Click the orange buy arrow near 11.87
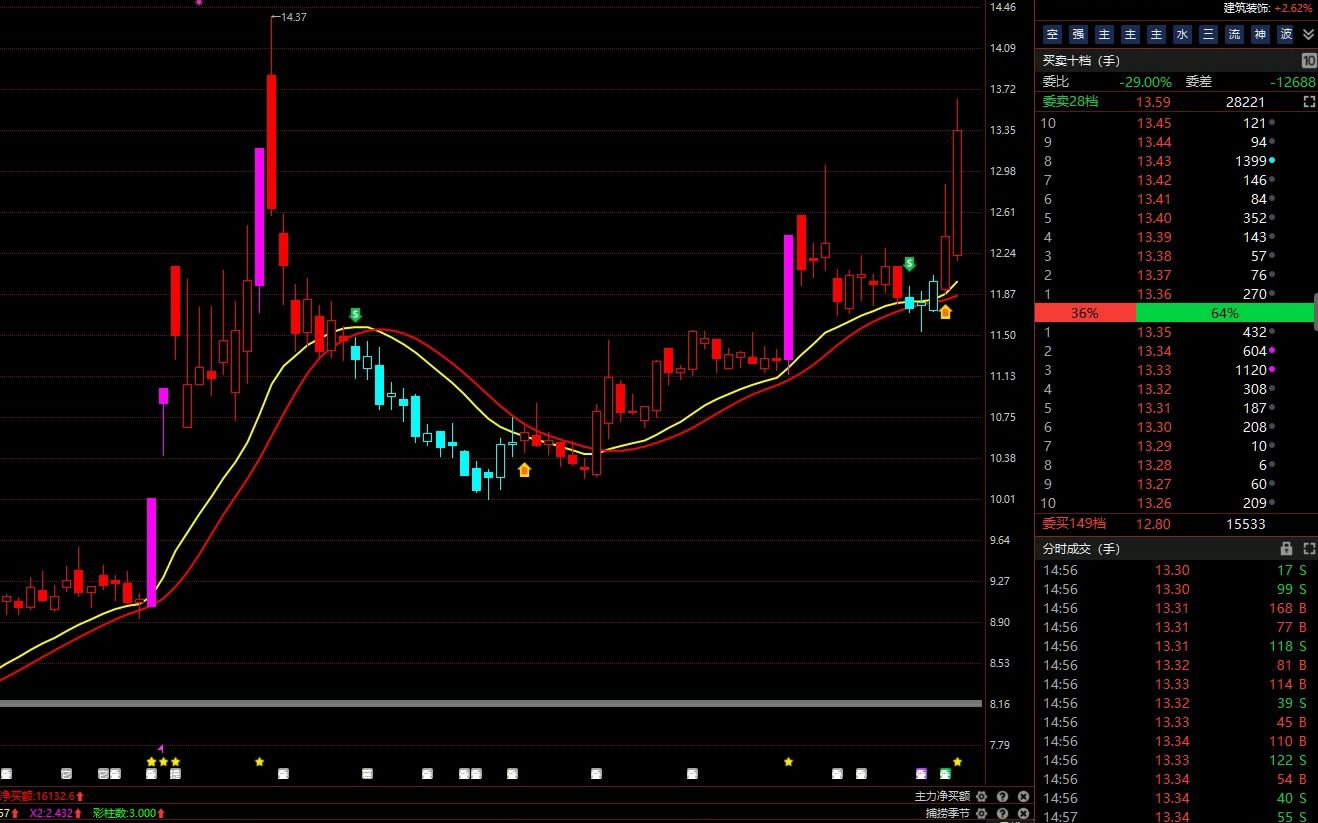 tap(945, 312)
